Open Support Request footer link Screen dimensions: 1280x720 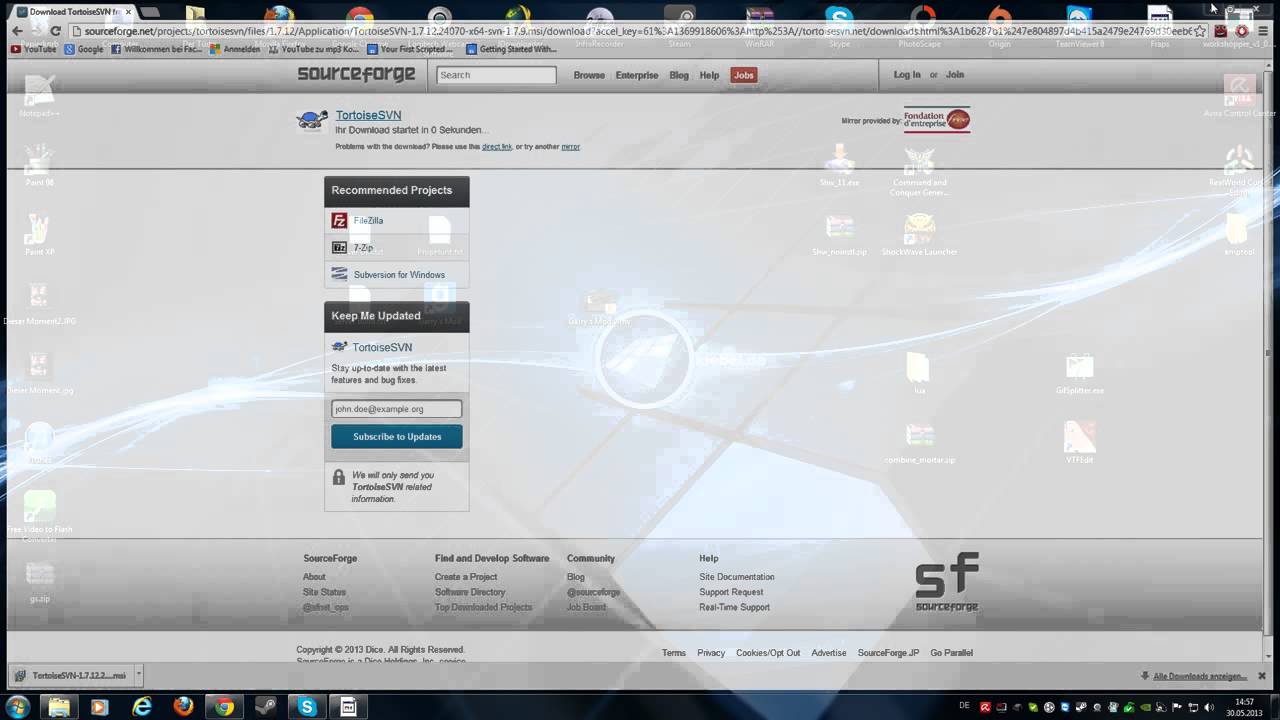[x=731, y=592]
